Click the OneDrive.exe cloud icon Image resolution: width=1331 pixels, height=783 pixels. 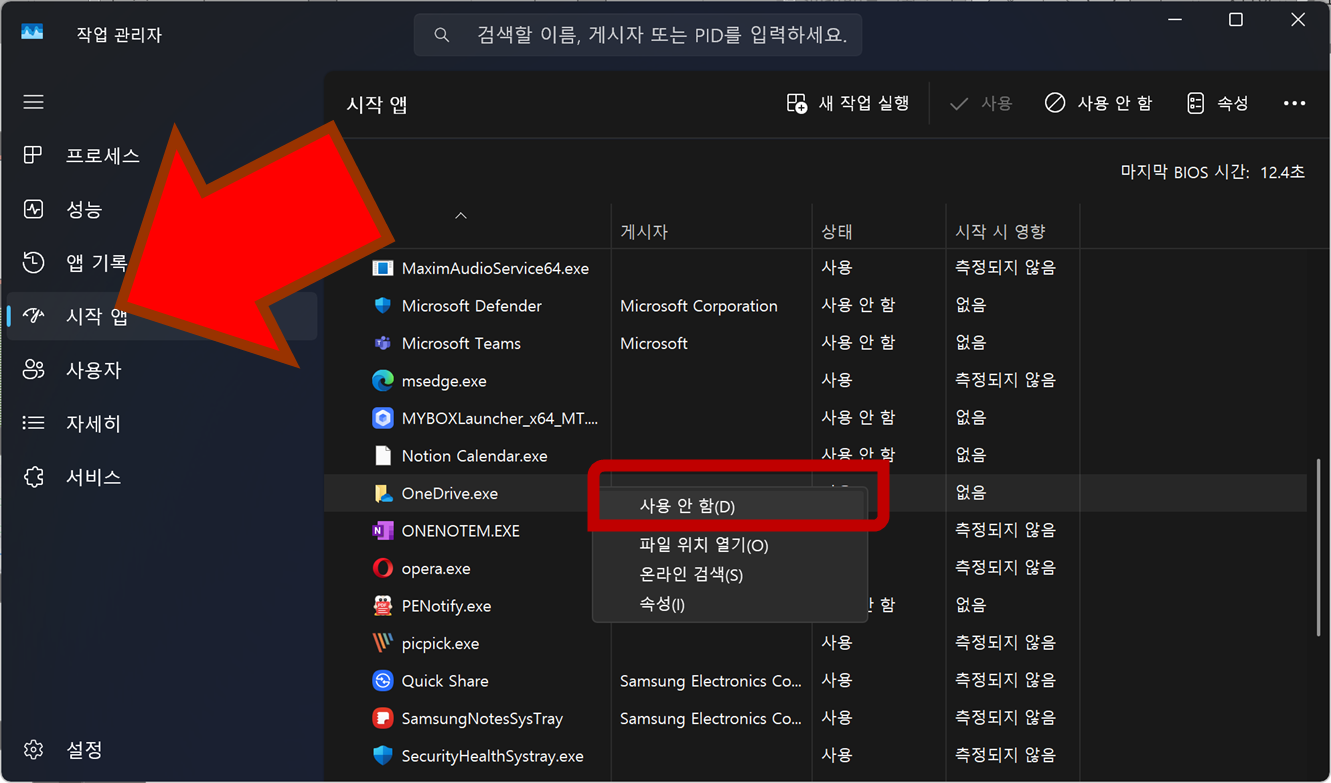[383, 493]
